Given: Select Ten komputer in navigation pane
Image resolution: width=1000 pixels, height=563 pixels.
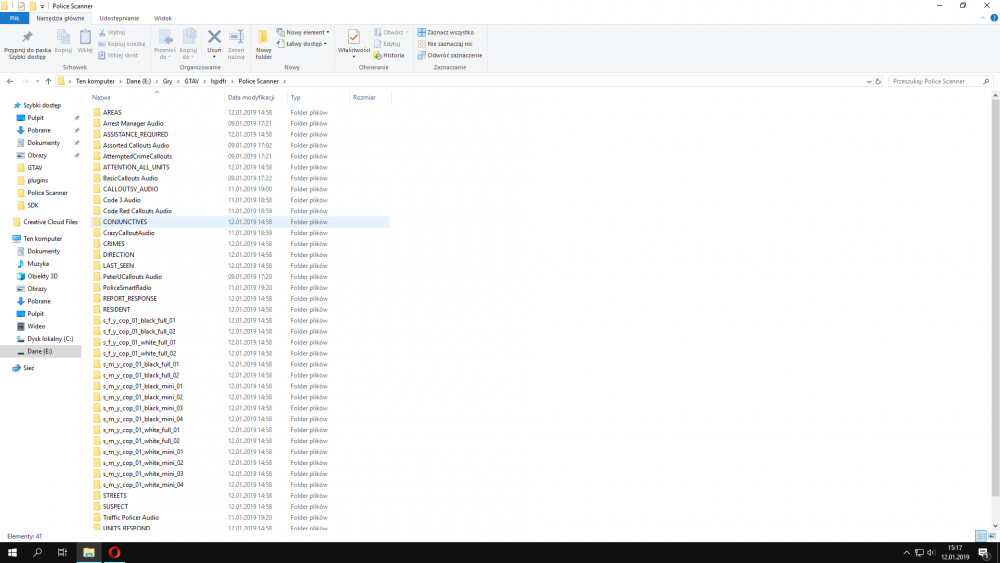Looking at the screenshot, I should [x=43, y=238].
